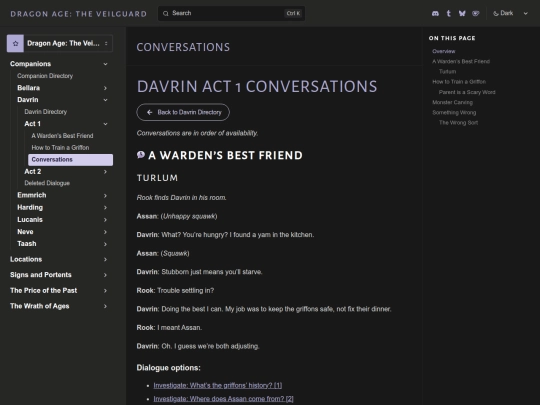The width and height of the screenshot is (540, 405).
Task: Jump to Overview in On This Page
Action: pyautogui.click(x=444, y=51)
